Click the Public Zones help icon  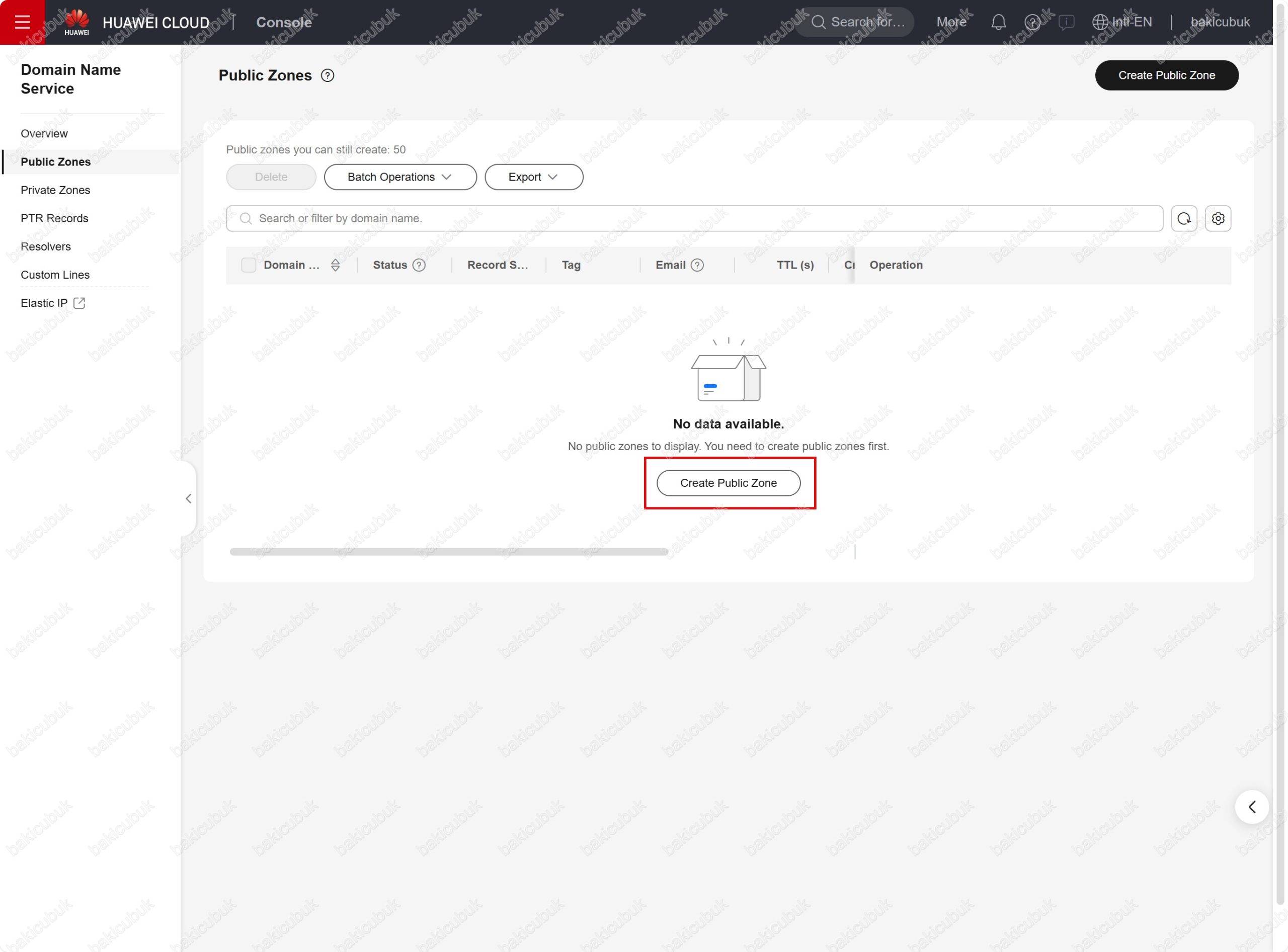tap(327, 75)
